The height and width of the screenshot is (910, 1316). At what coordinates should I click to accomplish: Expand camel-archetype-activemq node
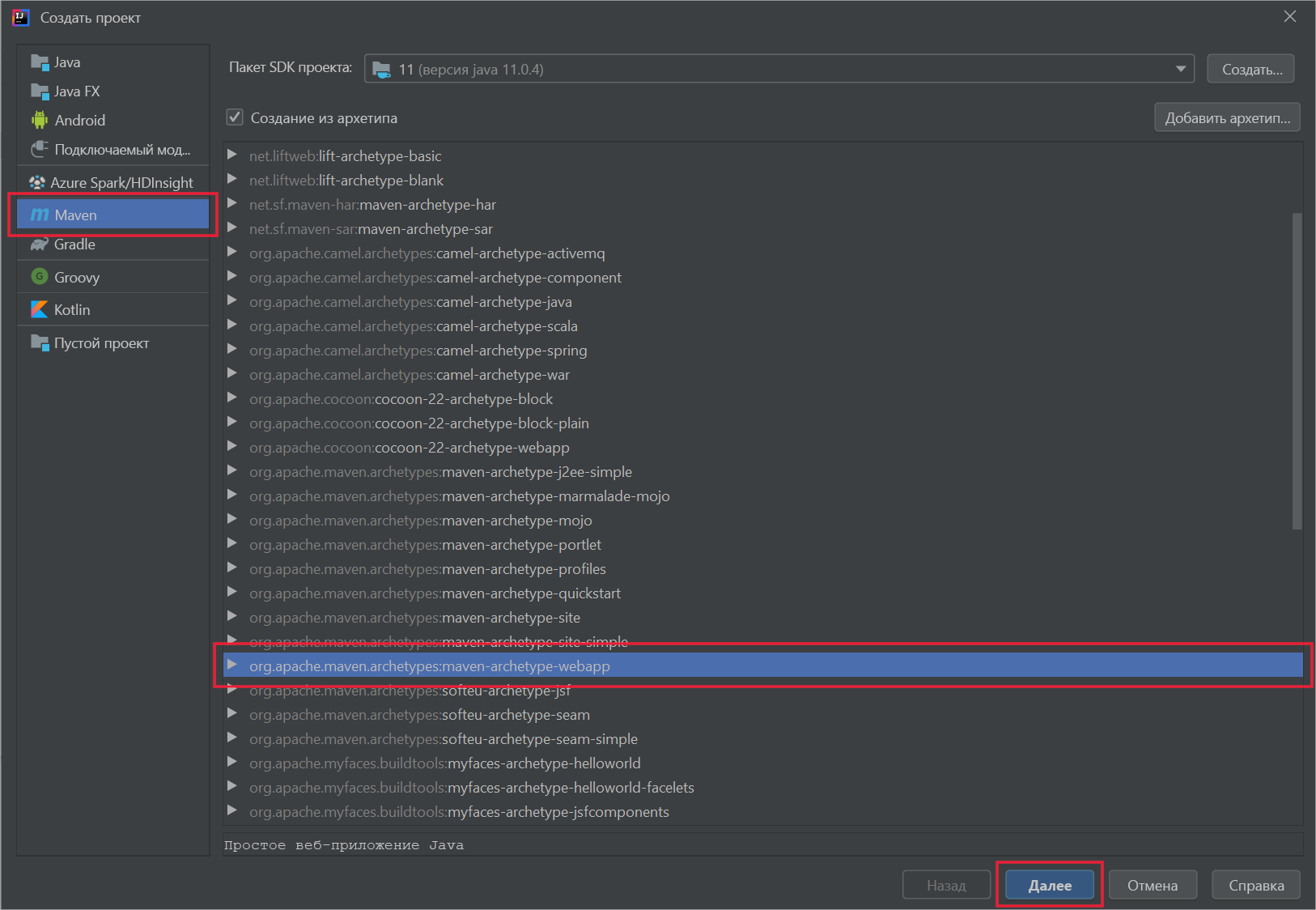(x=232, y=252)
